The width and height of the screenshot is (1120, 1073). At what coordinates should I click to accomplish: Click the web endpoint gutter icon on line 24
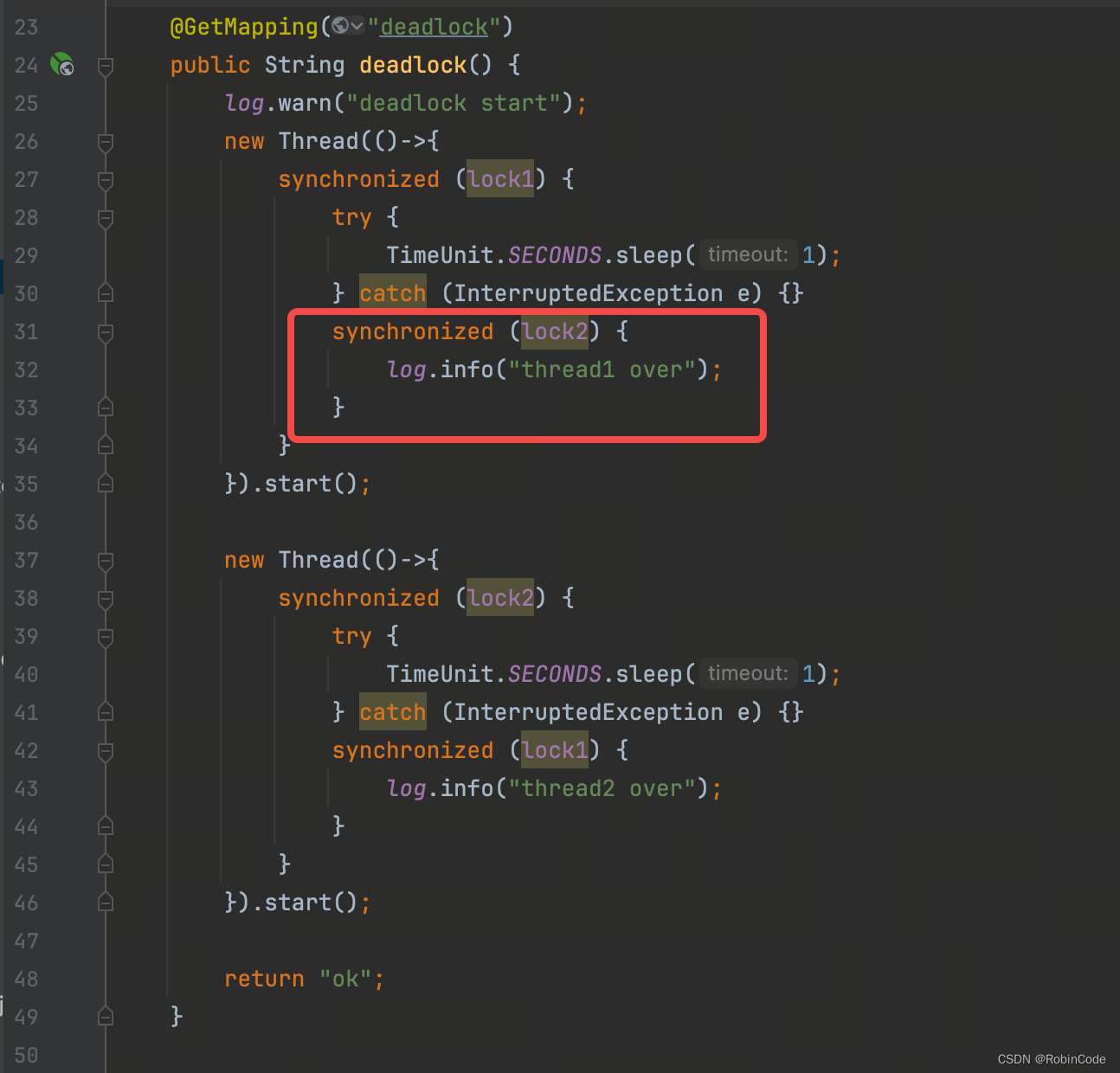pos(61,64)
